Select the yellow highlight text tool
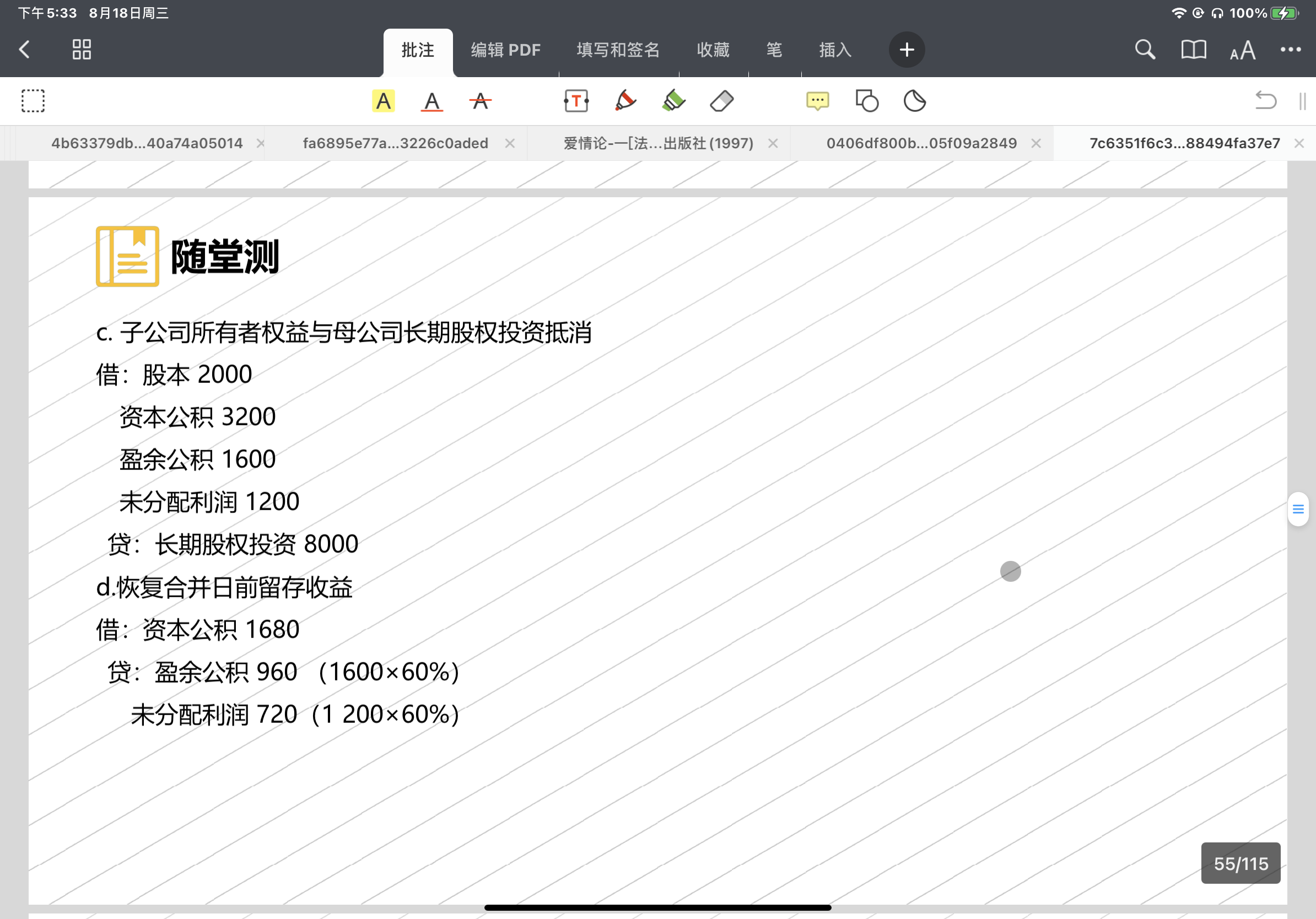 pyautogui.click(x=383, y=101)
